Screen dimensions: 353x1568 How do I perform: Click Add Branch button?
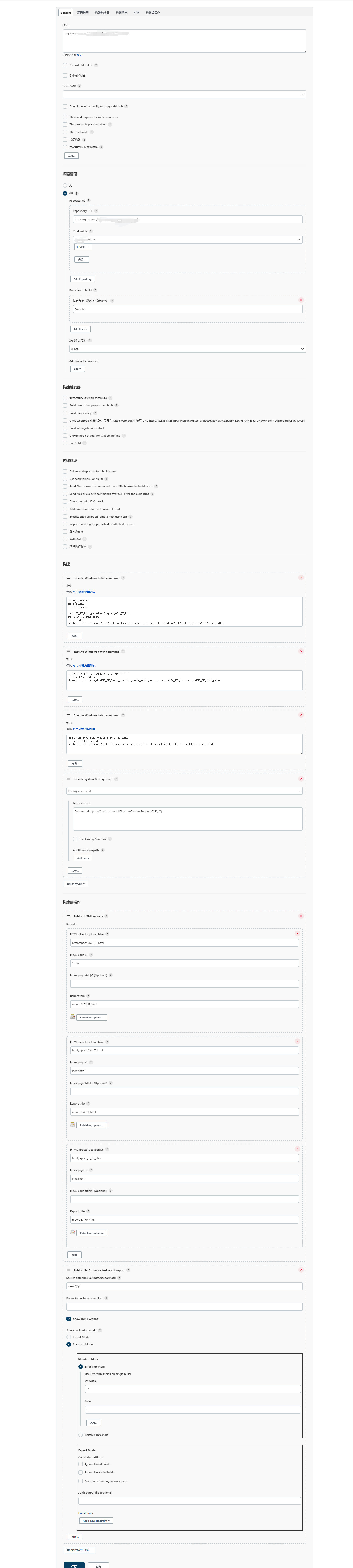click(80, 329)
